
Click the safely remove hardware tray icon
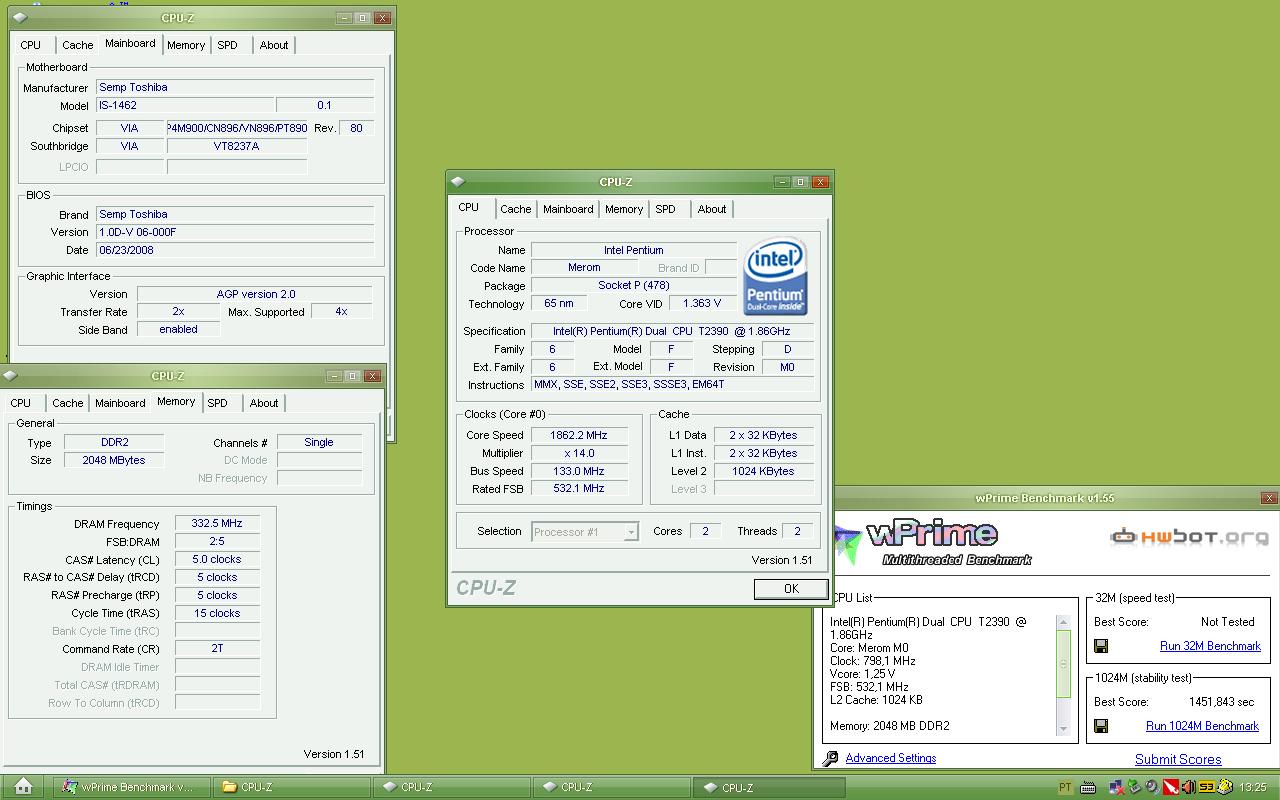(1134, 787)
